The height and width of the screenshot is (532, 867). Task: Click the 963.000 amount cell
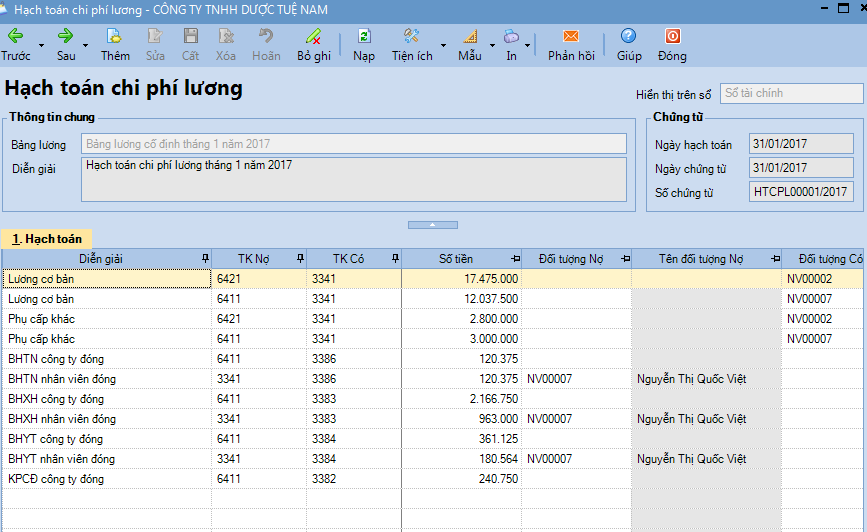[462, 419]
